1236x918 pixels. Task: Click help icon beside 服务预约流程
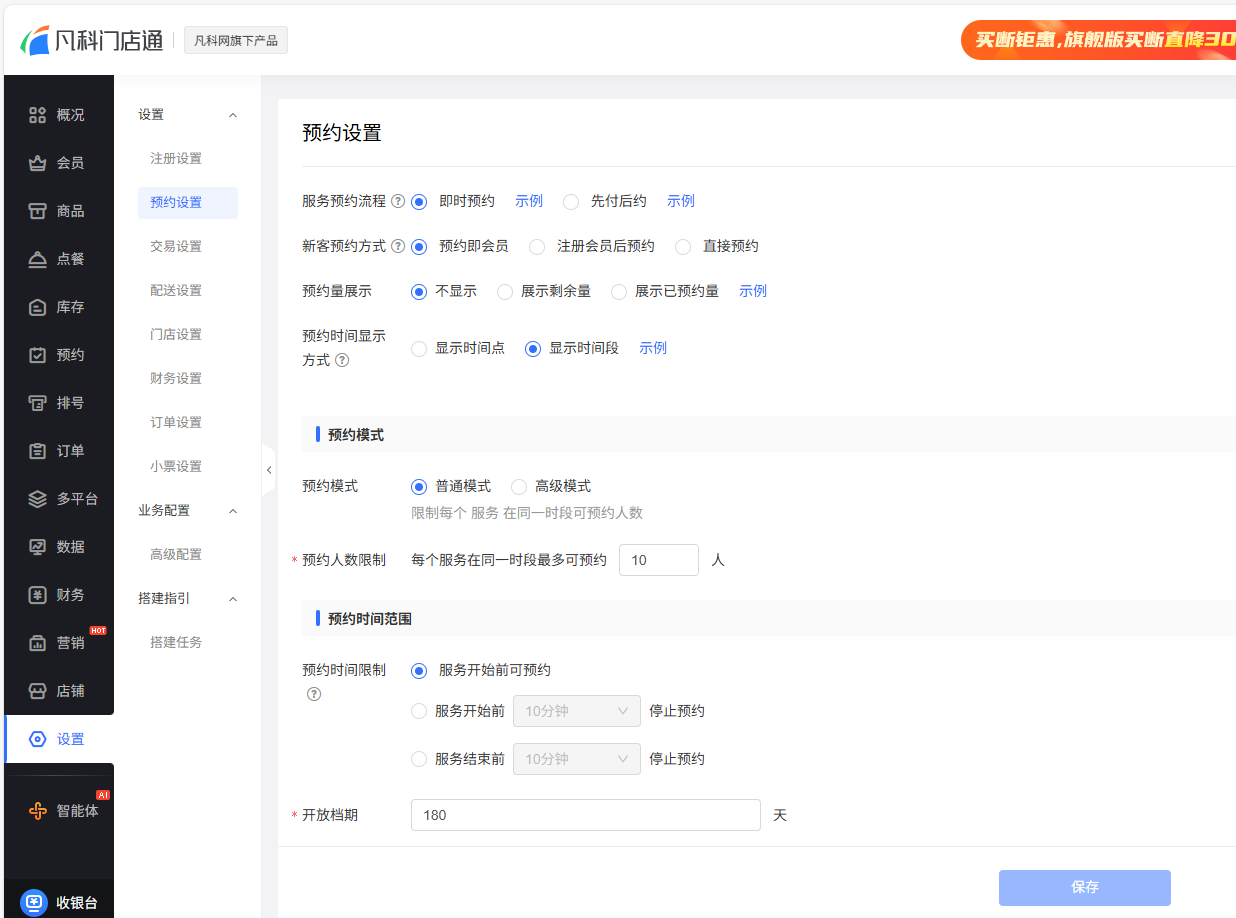tap(398, 201)
